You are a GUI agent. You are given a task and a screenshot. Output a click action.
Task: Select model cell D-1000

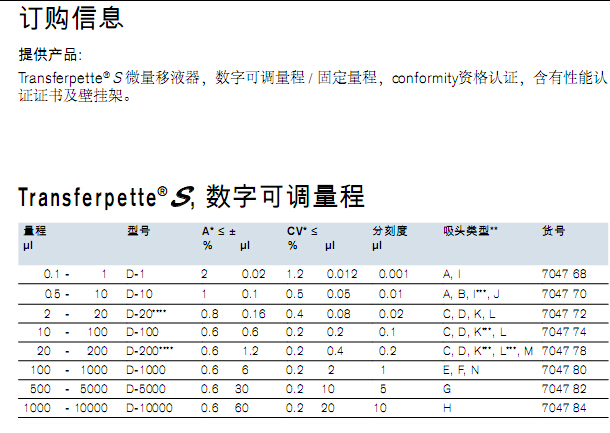click(x=146, y=370)
